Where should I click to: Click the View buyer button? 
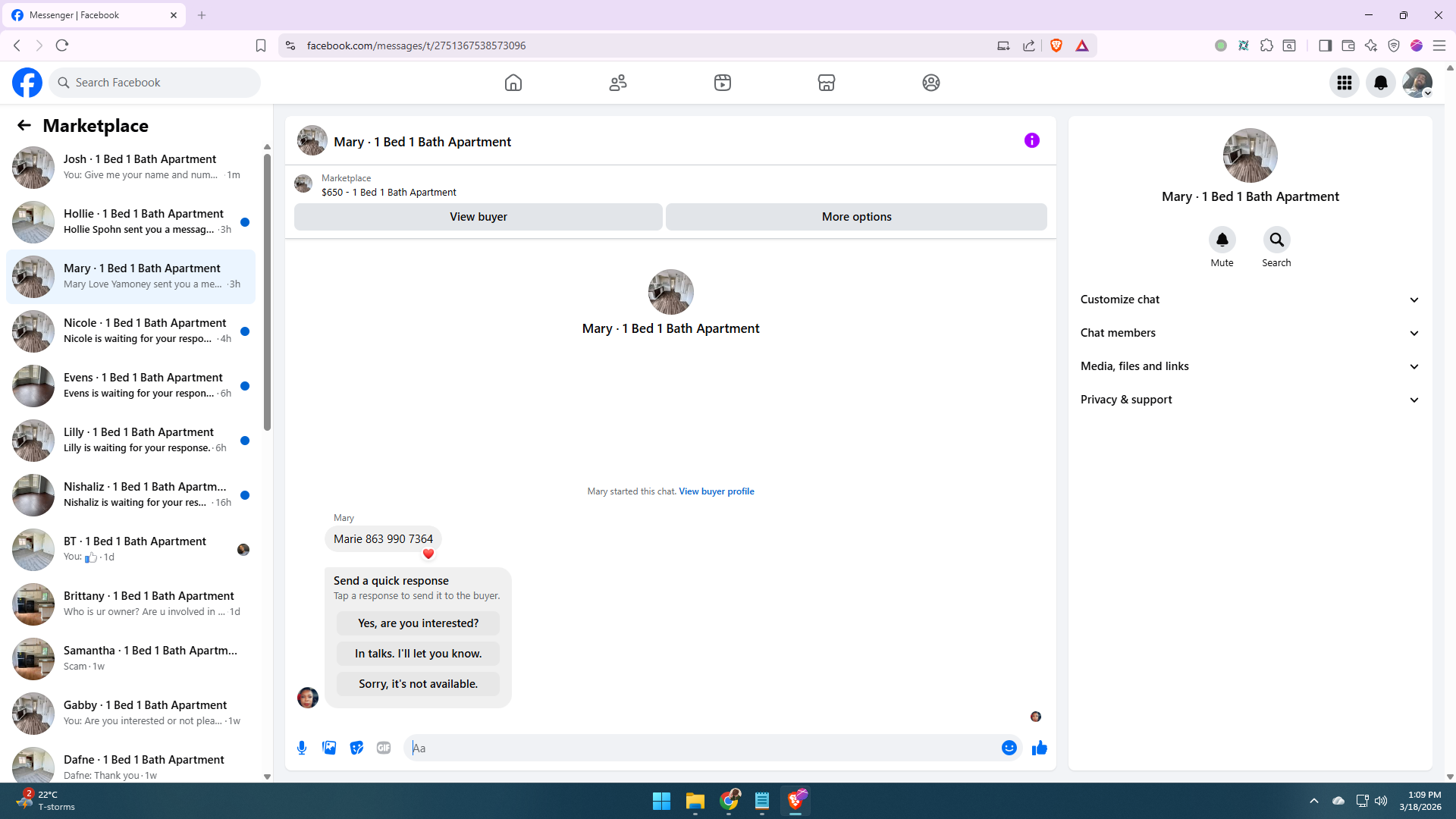[x=478, y=217]
